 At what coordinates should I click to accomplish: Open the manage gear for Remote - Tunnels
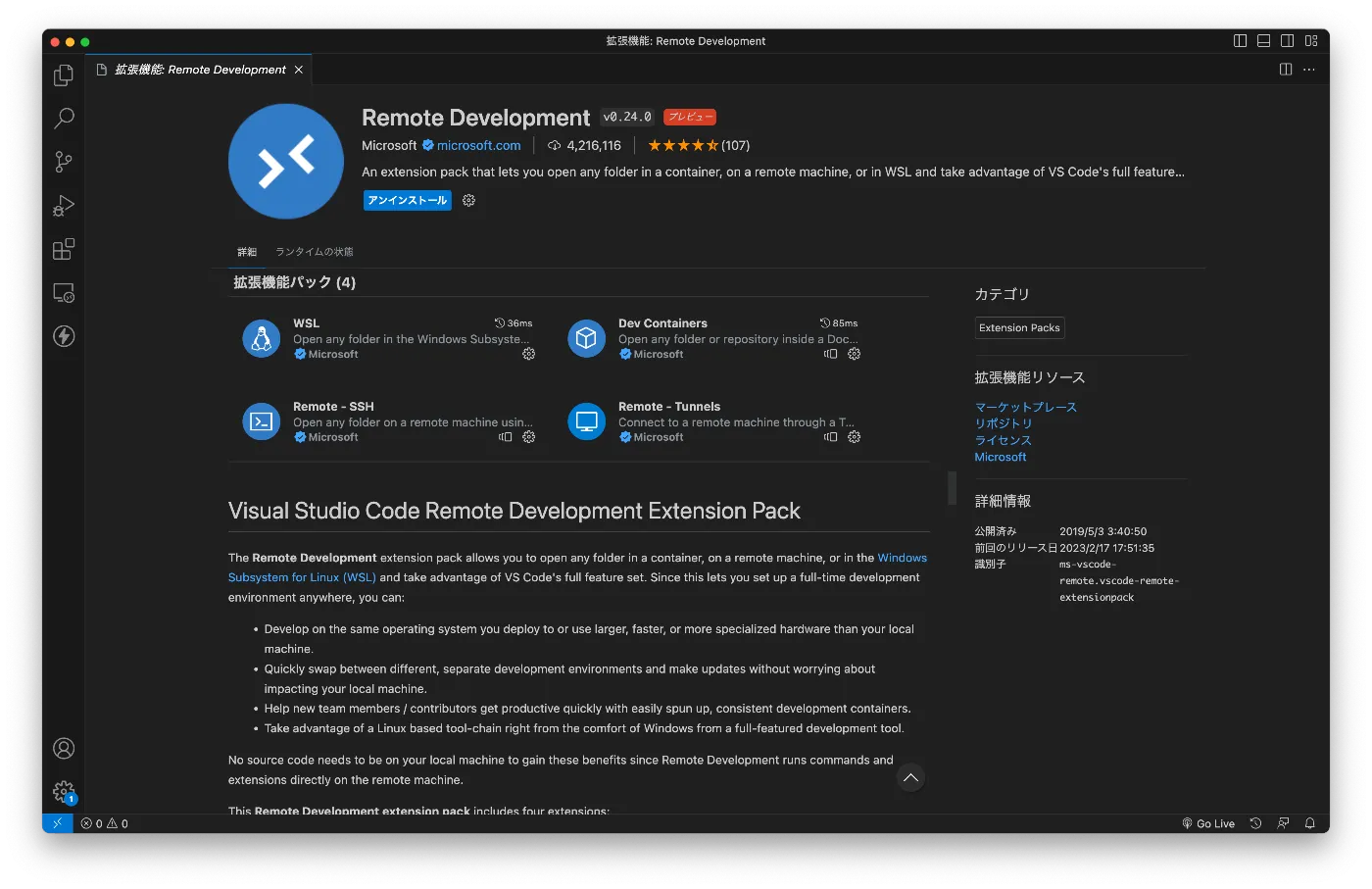pos(855,437)
